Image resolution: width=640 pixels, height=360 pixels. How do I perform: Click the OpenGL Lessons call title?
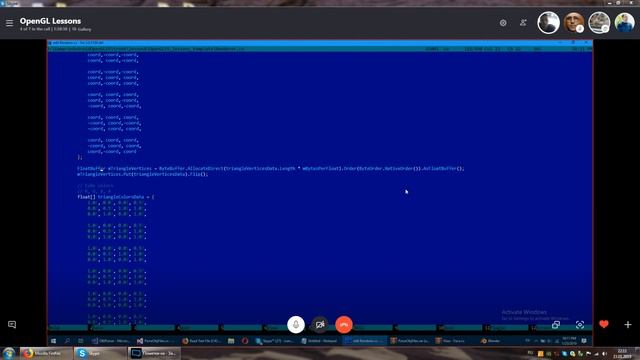(x=50, y=21)
